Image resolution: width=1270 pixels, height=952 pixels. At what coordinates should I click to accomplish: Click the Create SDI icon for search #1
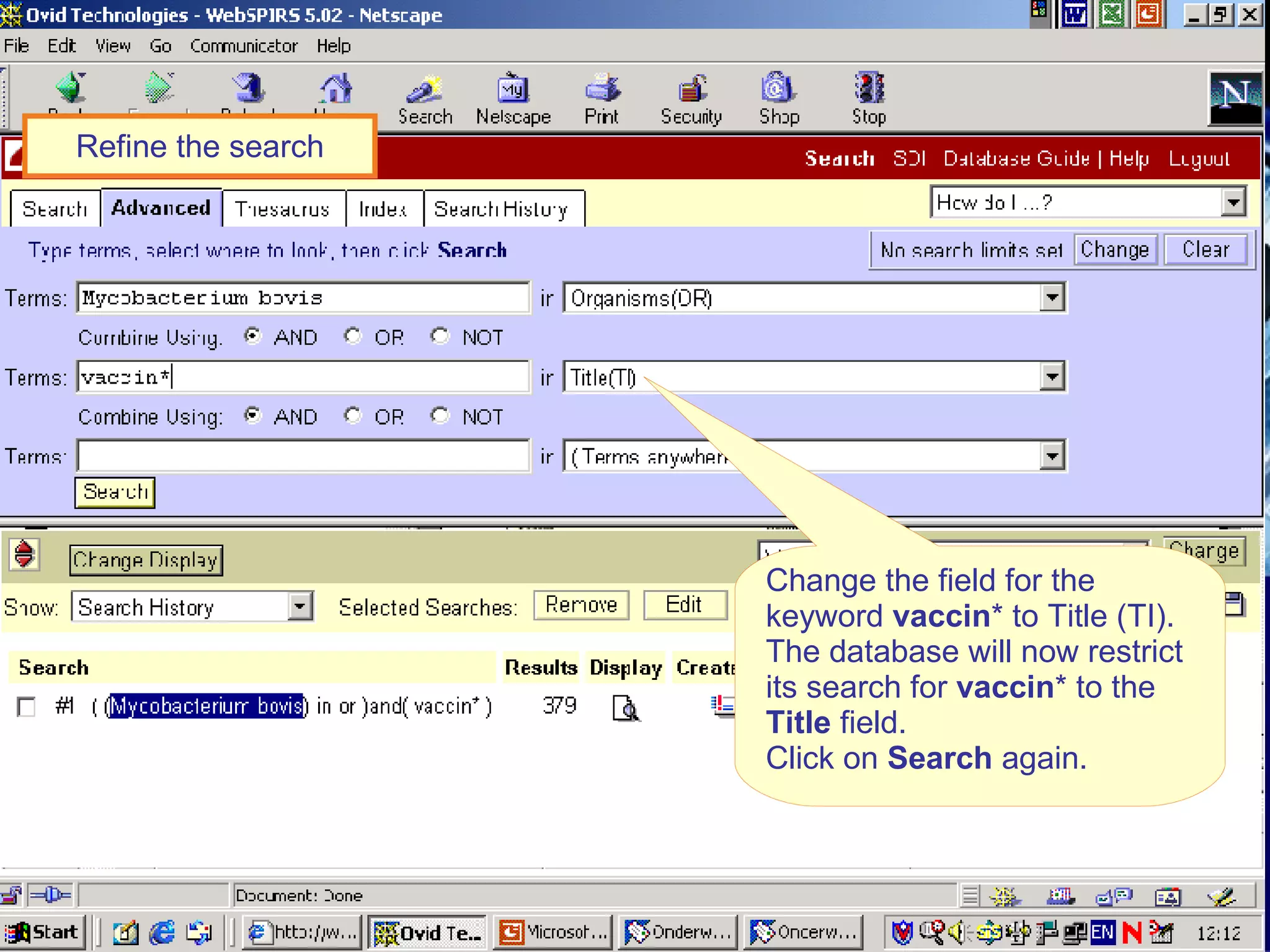(x=722, y=705)
